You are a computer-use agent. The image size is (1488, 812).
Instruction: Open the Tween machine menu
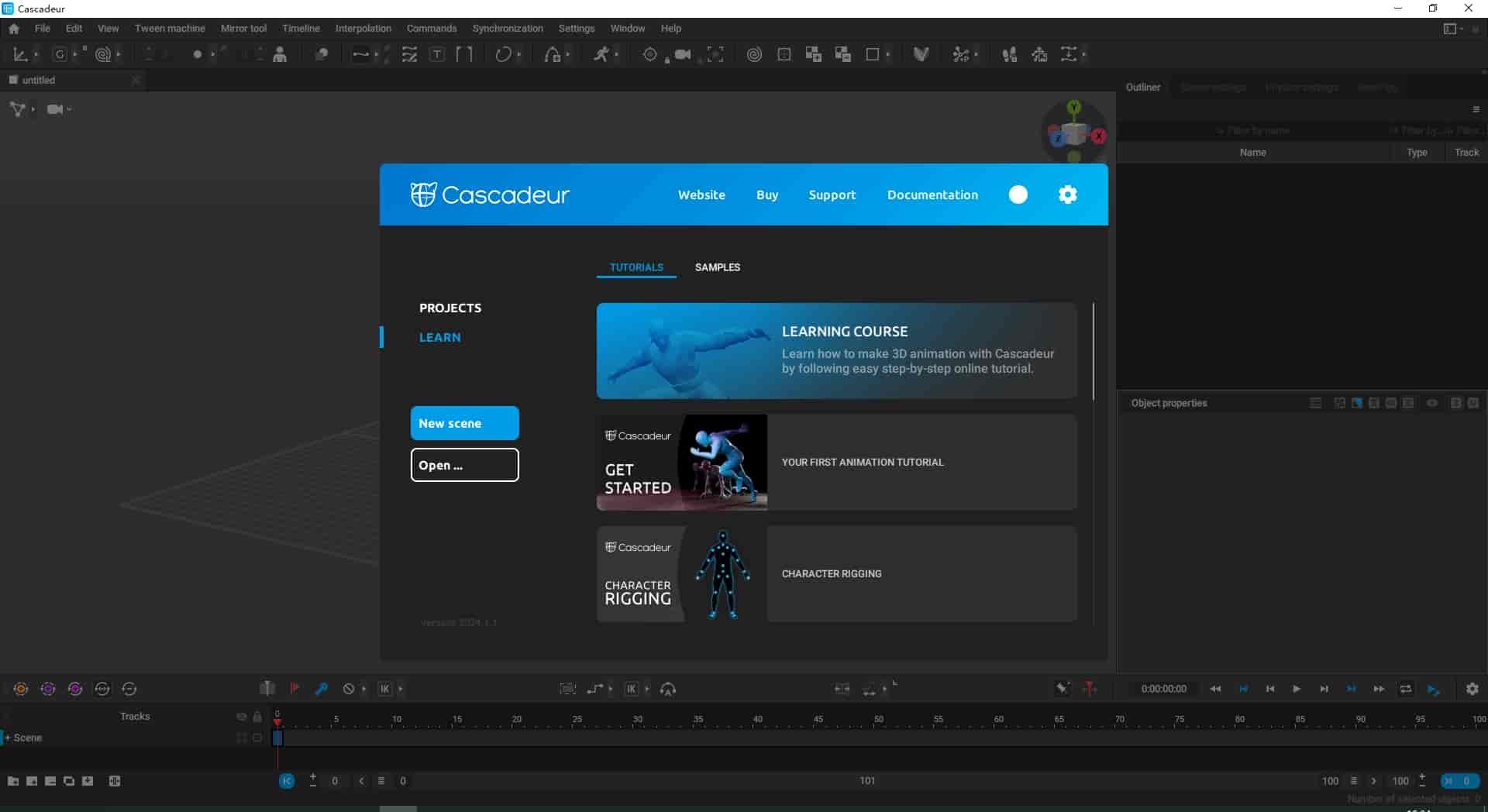[x=170, y=29]
